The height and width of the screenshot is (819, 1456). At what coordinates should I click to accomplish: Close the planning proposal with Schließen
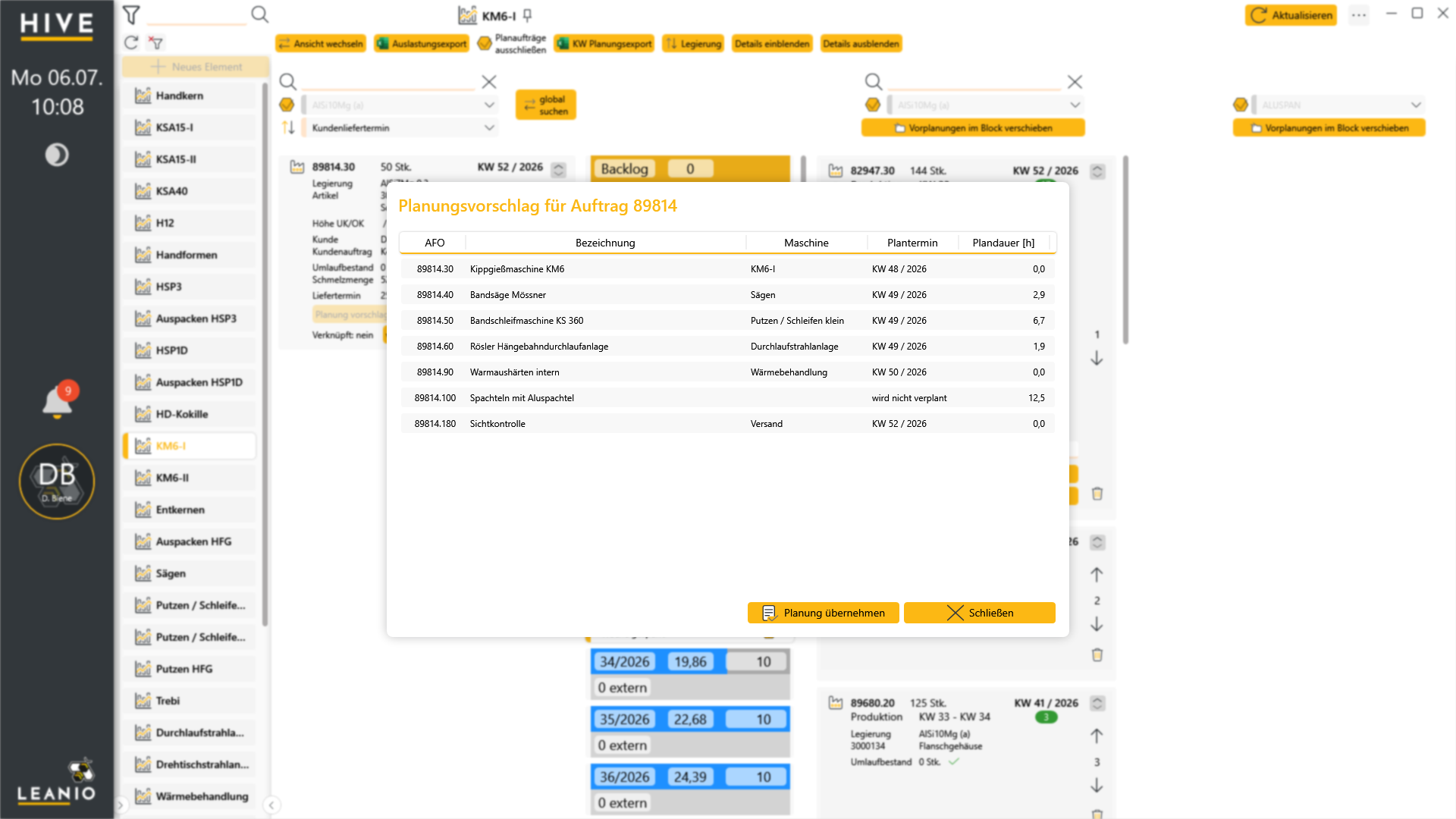(980, 613)
